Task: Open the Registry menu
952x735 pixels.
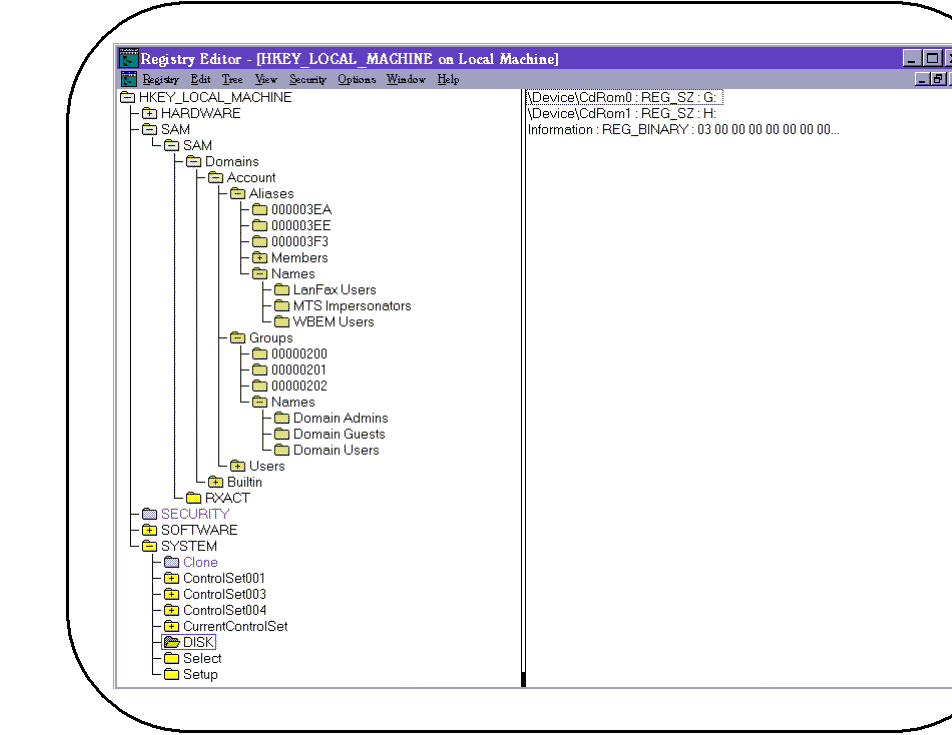Action: pyautogui.click(x=159, y=79)
